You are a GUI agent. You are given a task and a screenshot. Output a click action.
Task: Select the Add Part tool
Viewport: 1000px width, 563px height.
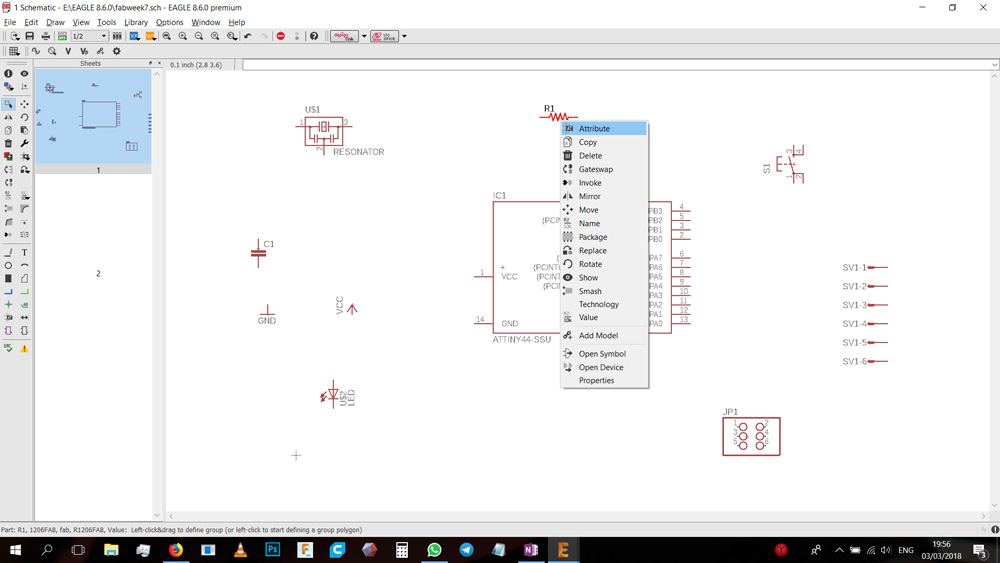[8, 156]
